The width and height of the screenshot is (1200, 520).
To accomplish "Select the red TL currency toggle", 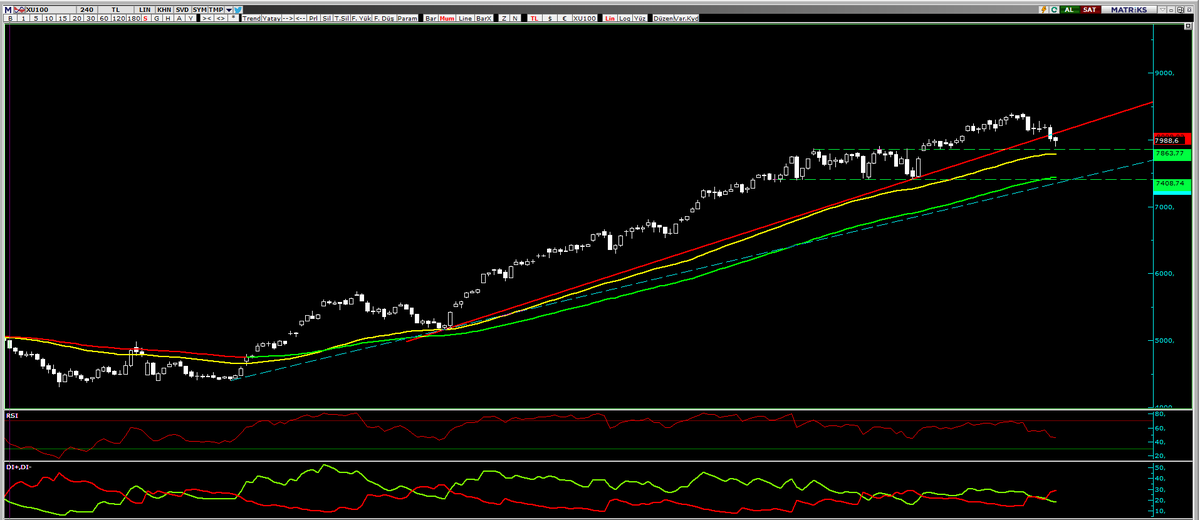I will coord(534,19).
